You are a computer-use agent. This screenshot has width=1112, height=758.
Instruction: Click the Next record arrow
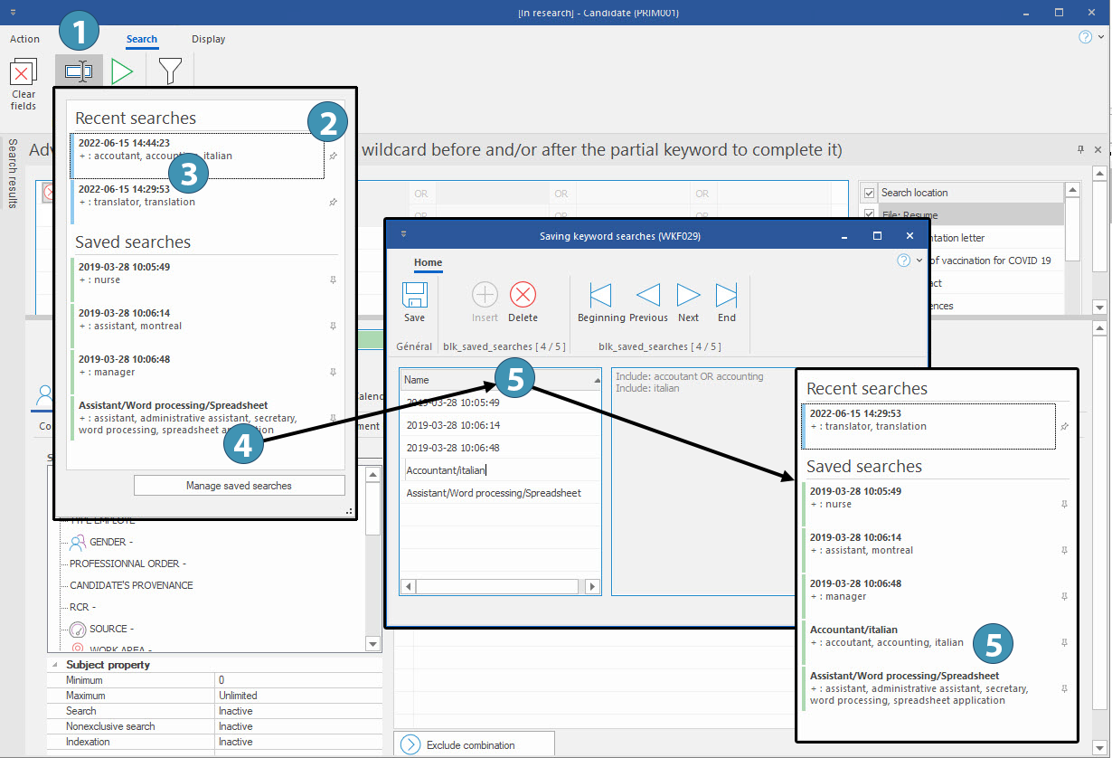tap(688, 295)
